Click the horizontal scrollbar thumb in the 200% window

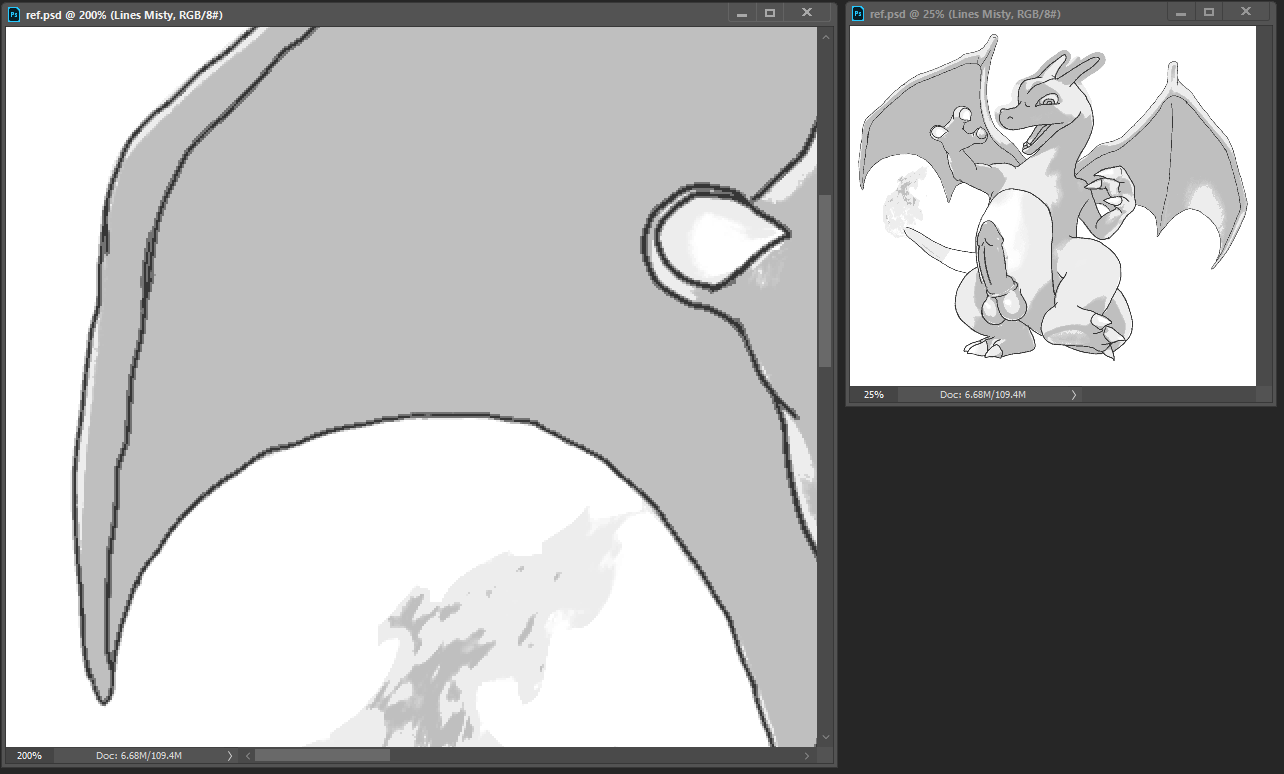tap(322, 756)
